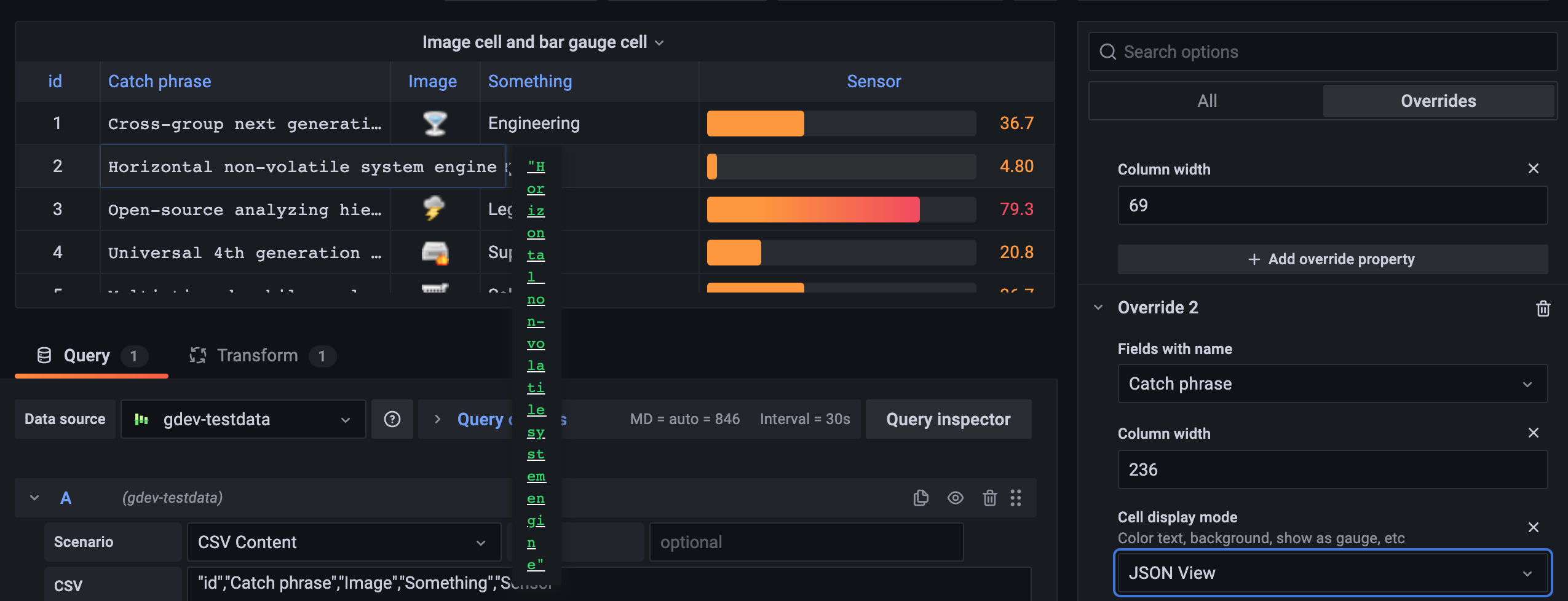The image size is (1568, 601).
Task: Open the gdev-testdata data source picker
Action: 244,419
